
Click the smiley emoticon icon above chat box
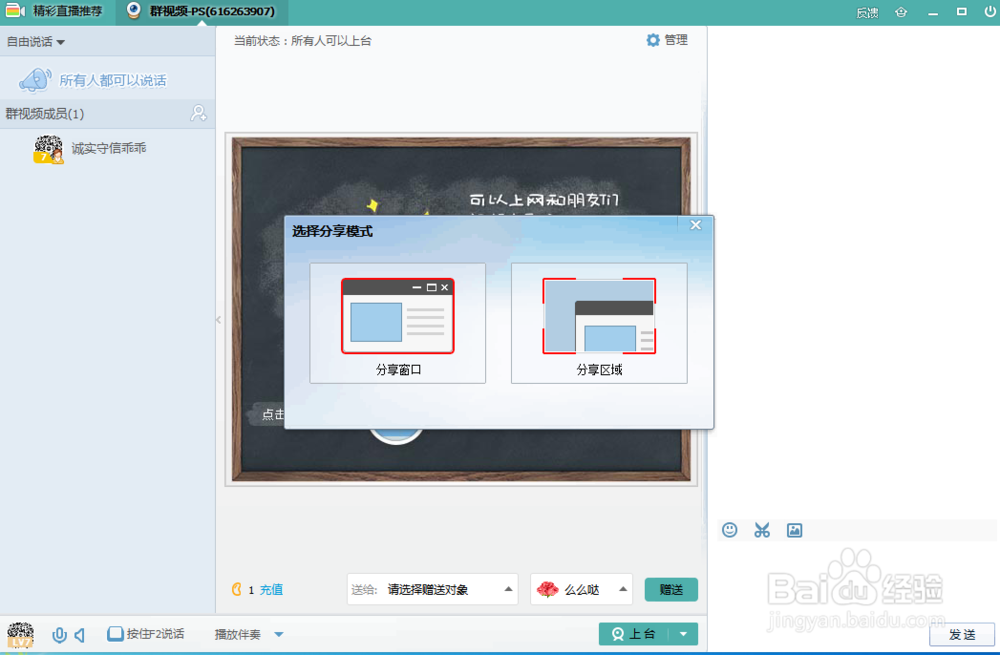point(729,530)
